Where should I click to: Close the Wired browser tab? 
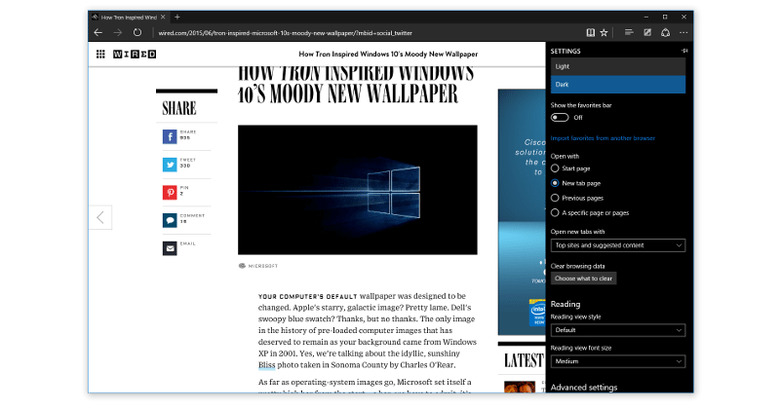coord(163,17)
